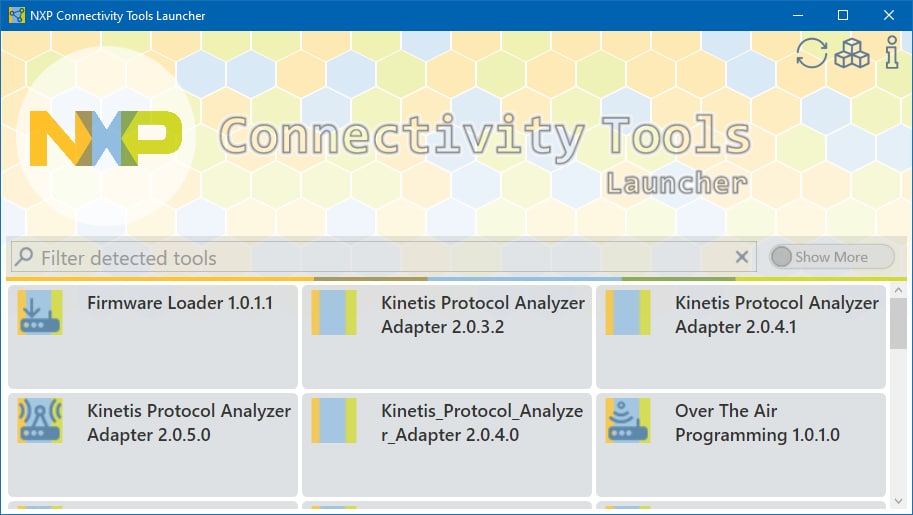Open Kinetis Protocol Analyzer Adapter 2.0.3.2 tile
This screenshot has height=515, width=913.
(482, 315)
